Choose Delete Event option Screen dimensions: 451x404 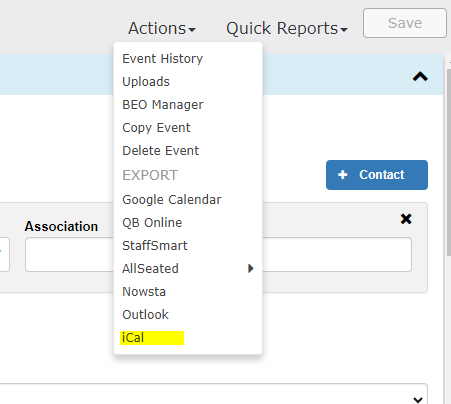tap(161, 151)
